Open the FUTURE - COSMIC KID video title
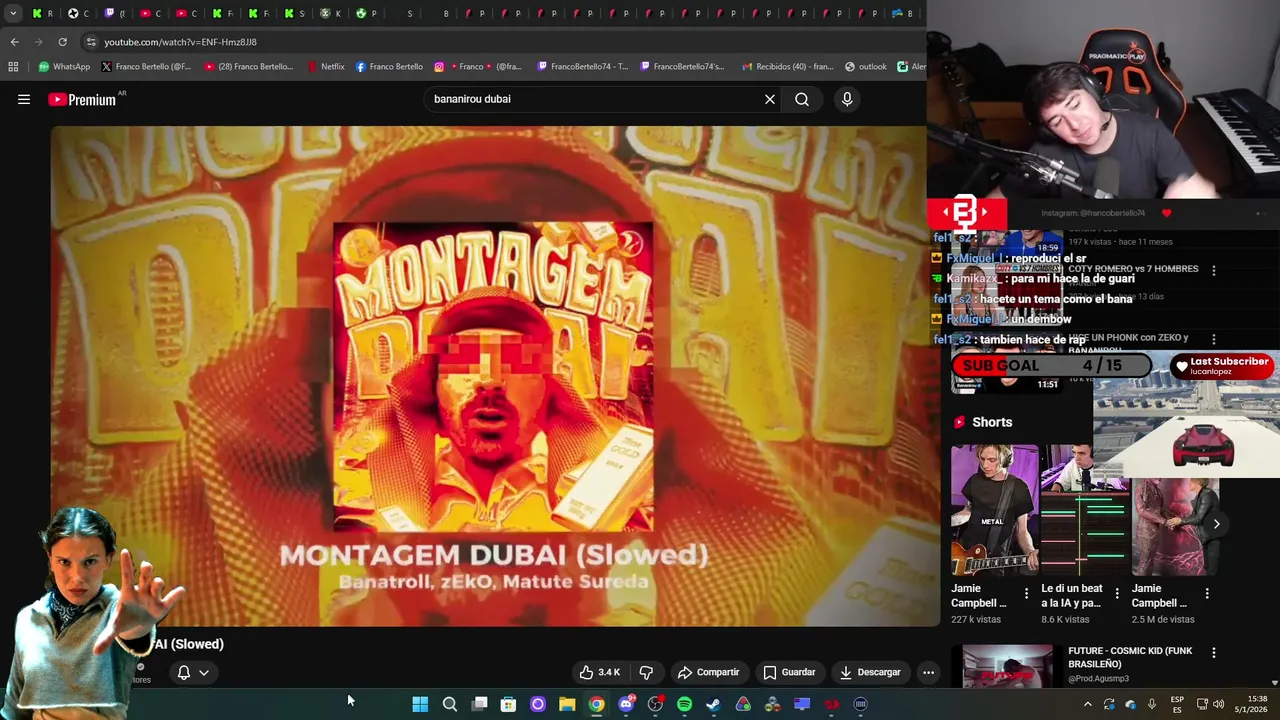Viewport: 1280px width, 720px height. pyautogui.click(x=1130, y=657)
